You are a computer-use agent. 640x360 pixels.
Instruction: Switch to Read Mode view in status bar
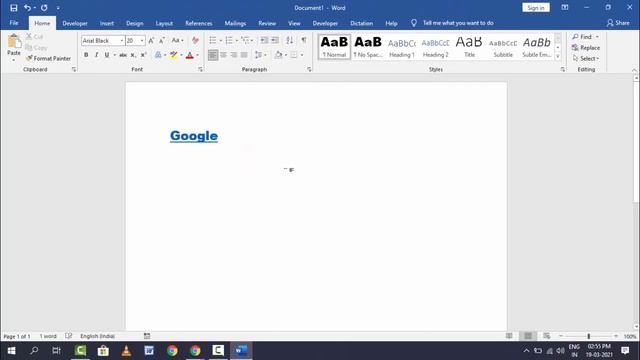click(509, 336)
